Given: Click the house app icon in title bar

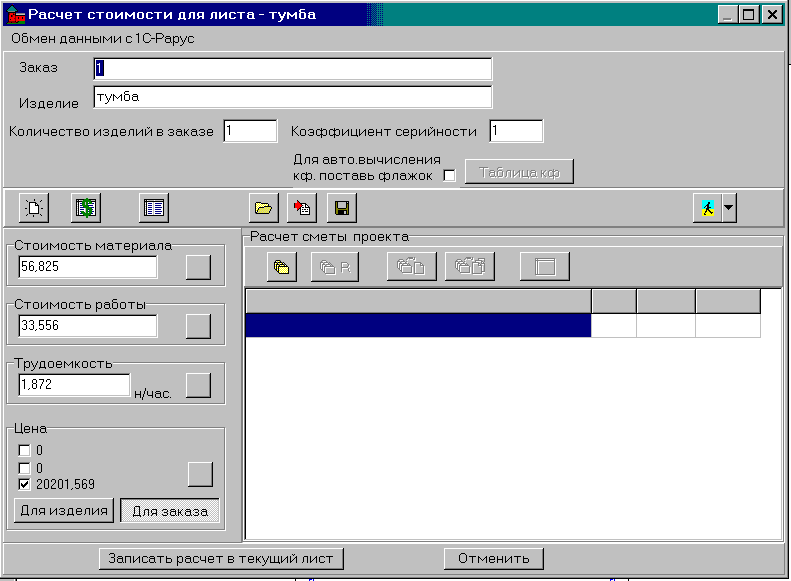Looking at the screenshot, I should point(16,15).
